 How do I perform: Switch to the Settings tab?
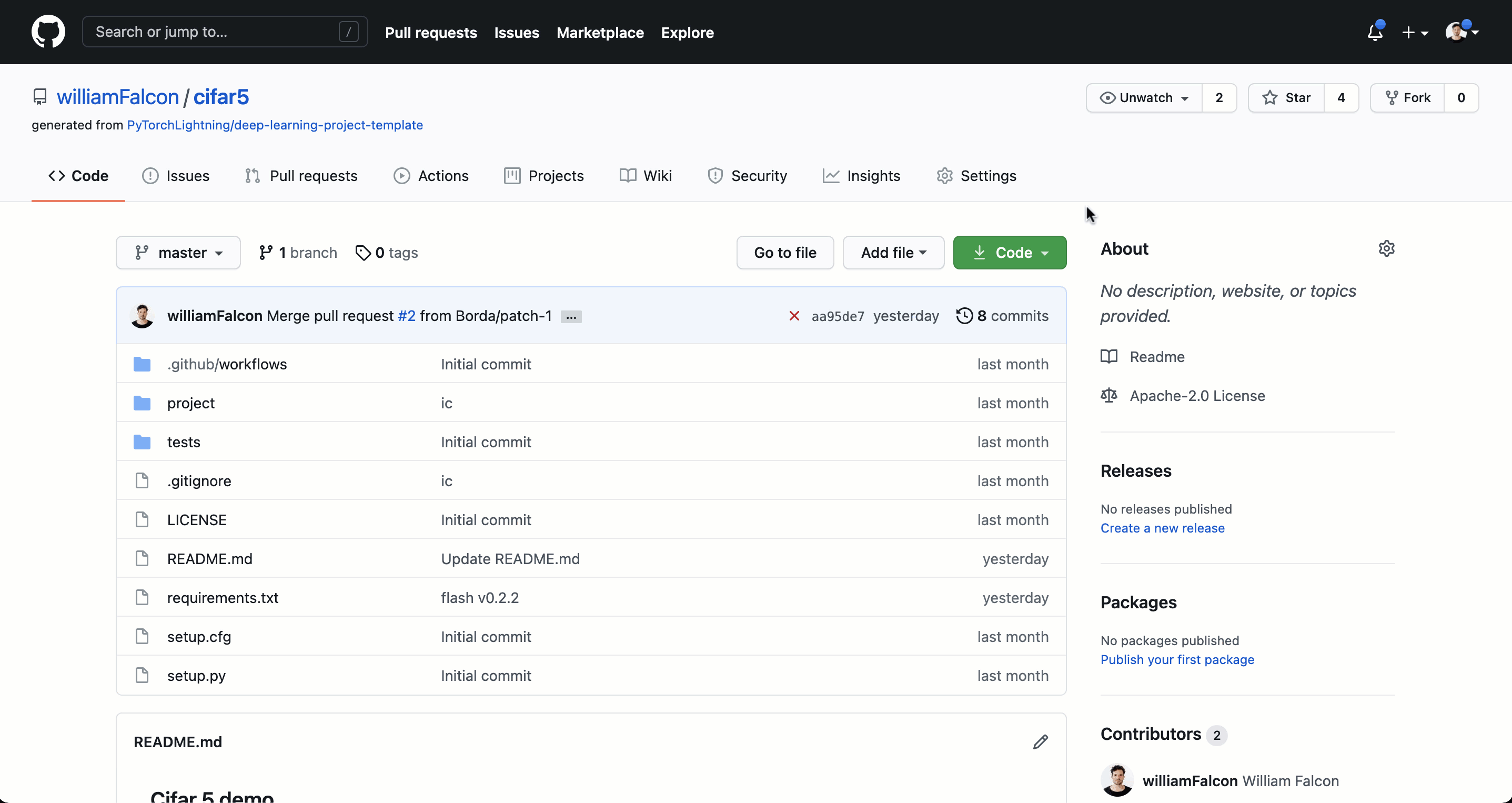[x=976, y=176]
